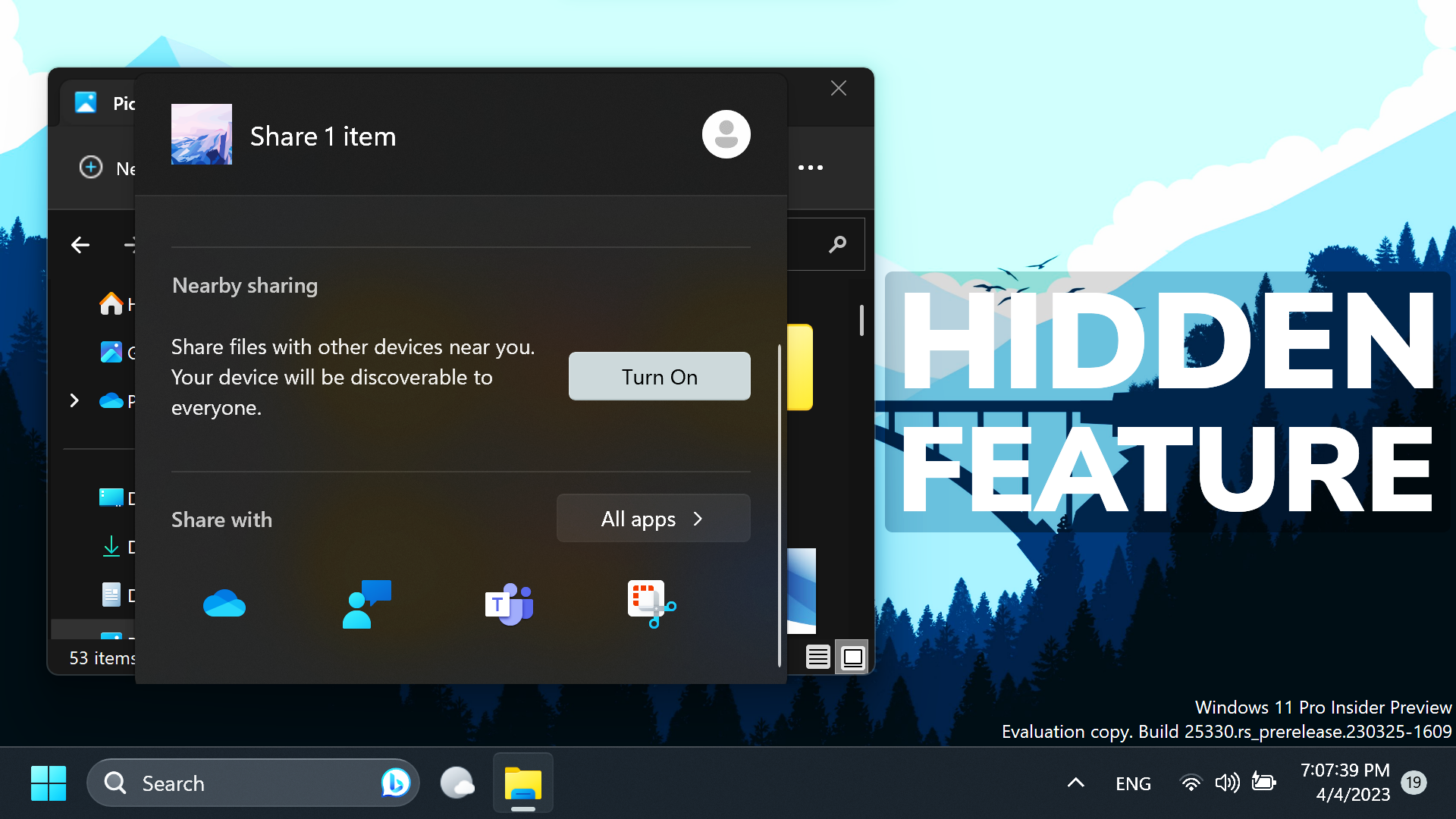Expand the OneDrive tree item chevron

pos(74,400)
